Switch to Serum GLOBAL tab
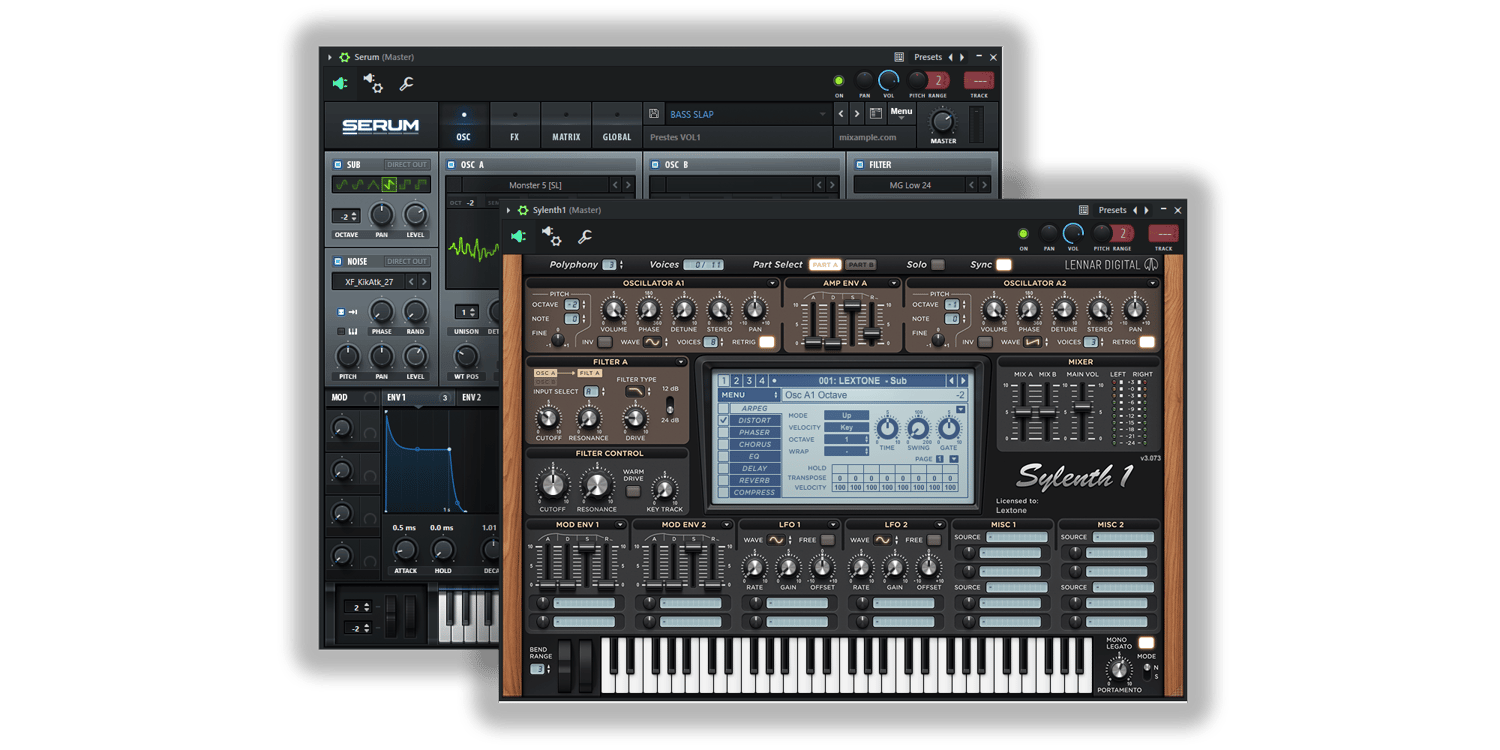This screenshot has width=1500, height=750. [617, 126]
